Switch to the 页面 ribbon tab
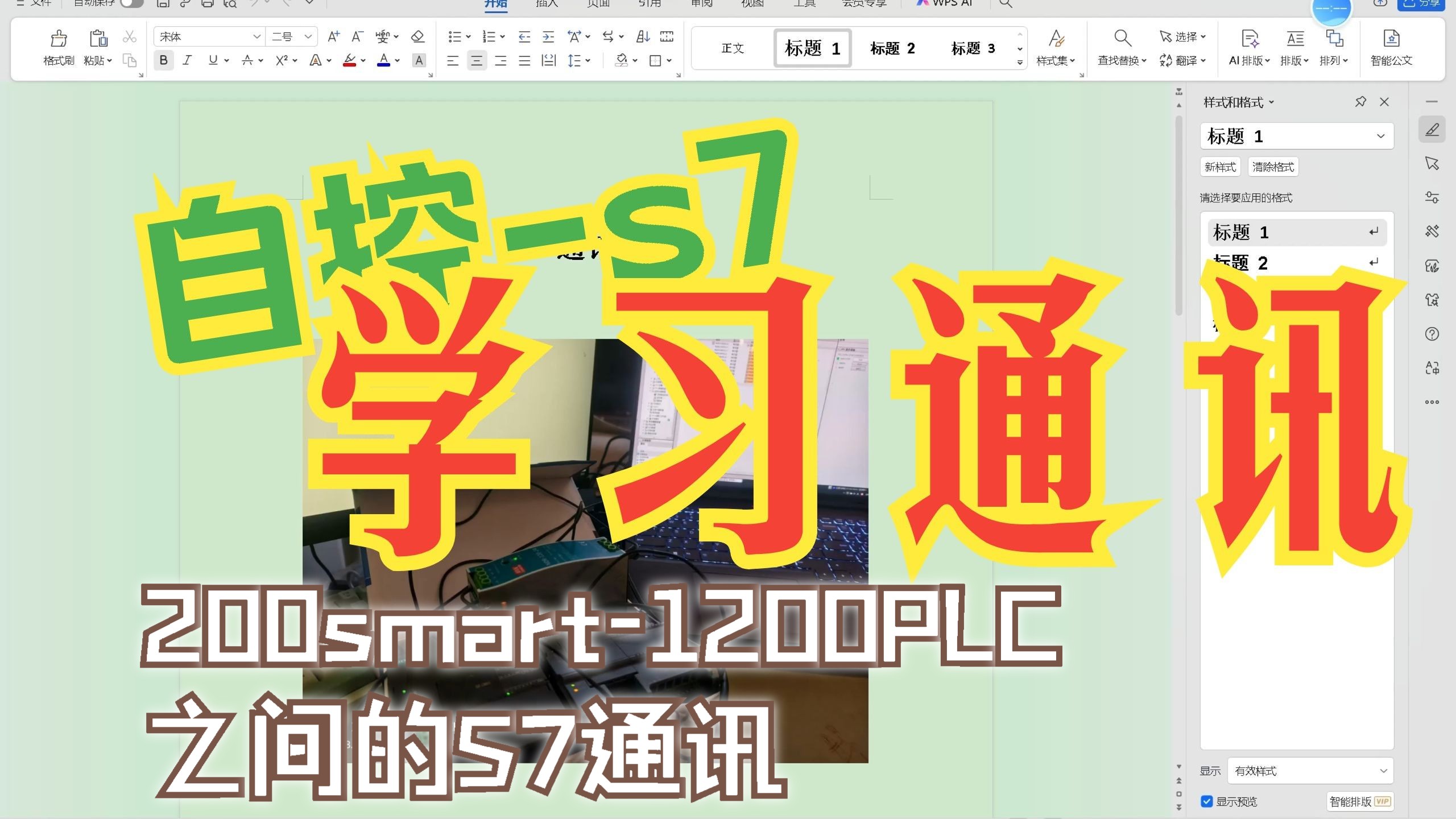1456x819 pixels. [x=598, y=3]
